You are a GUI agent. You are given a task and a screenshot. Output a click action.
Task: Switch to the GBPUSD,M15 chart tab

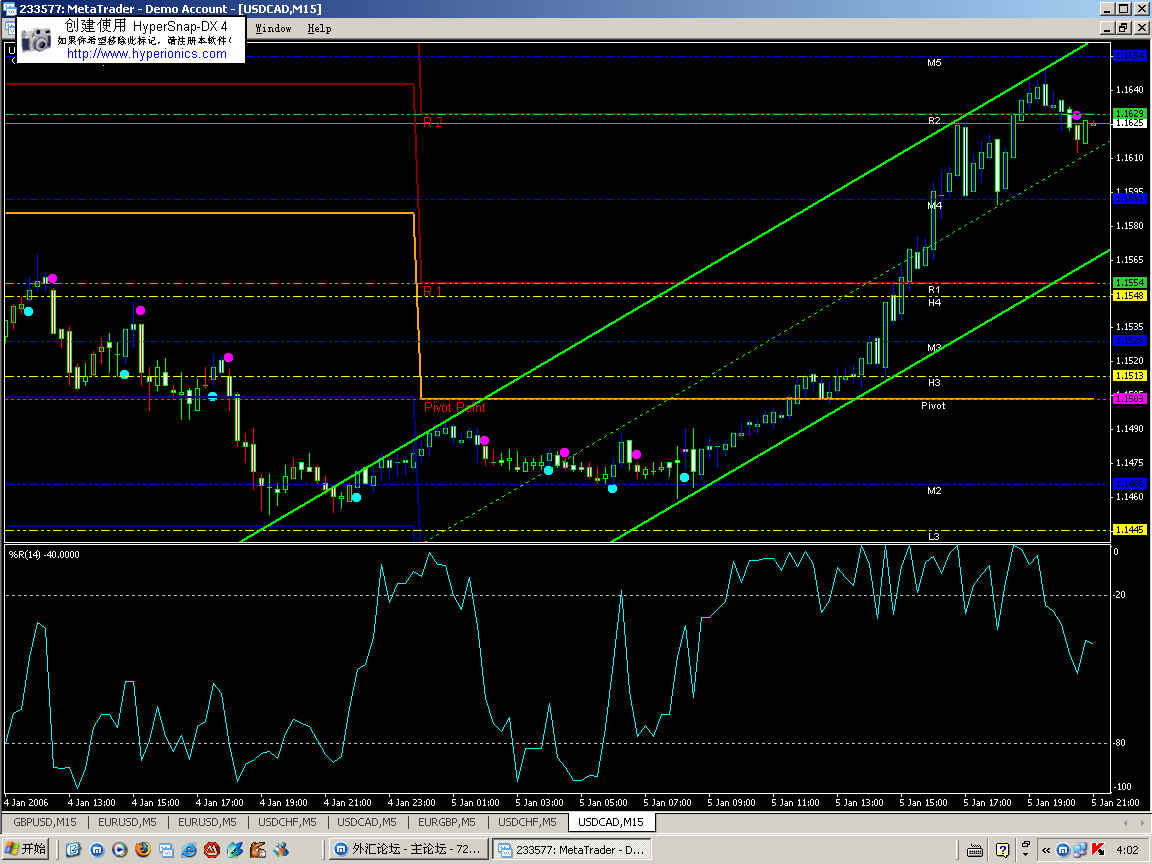pyautogui.click(x=45, y=822)
